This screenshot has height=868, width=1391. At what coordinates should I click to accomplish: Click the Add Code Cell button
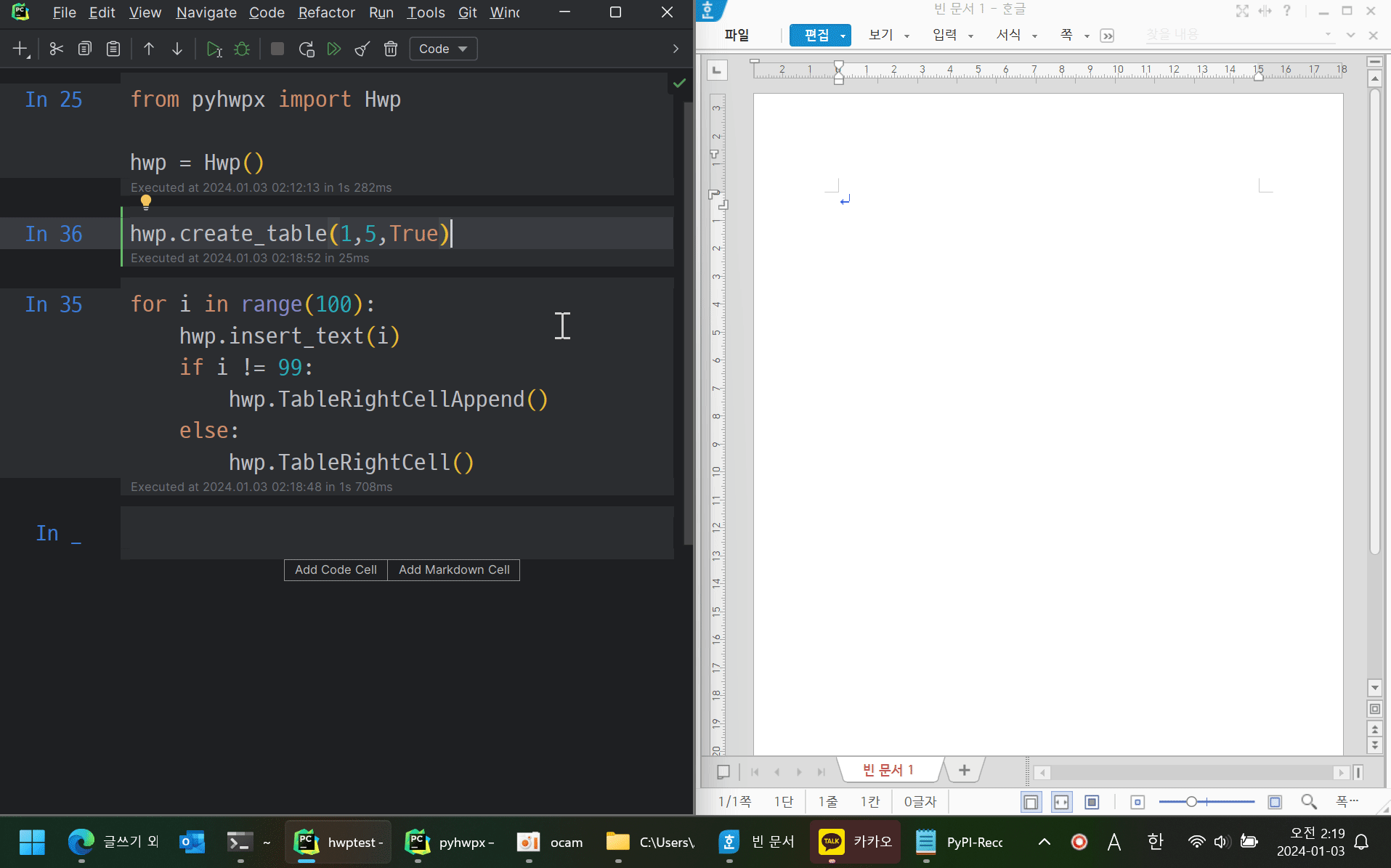336,569
